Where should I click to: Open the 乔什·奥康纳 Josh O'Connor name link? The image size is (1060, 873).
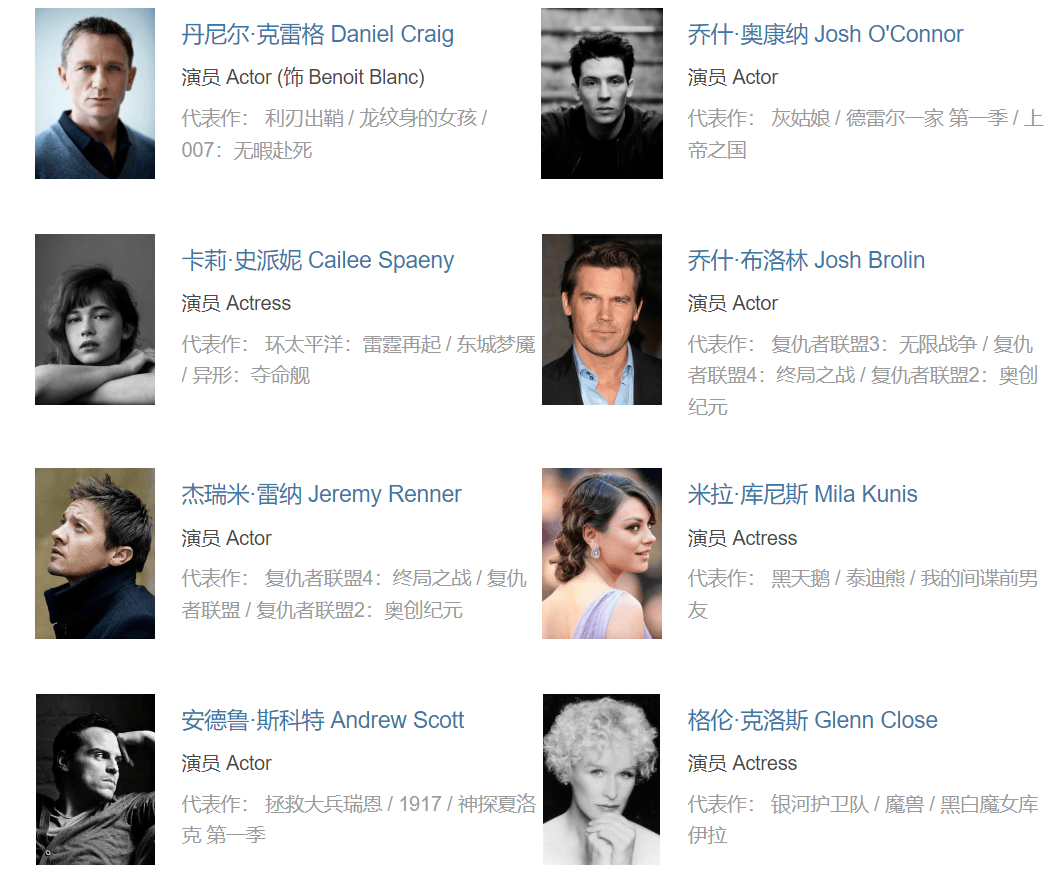[825, 34]
